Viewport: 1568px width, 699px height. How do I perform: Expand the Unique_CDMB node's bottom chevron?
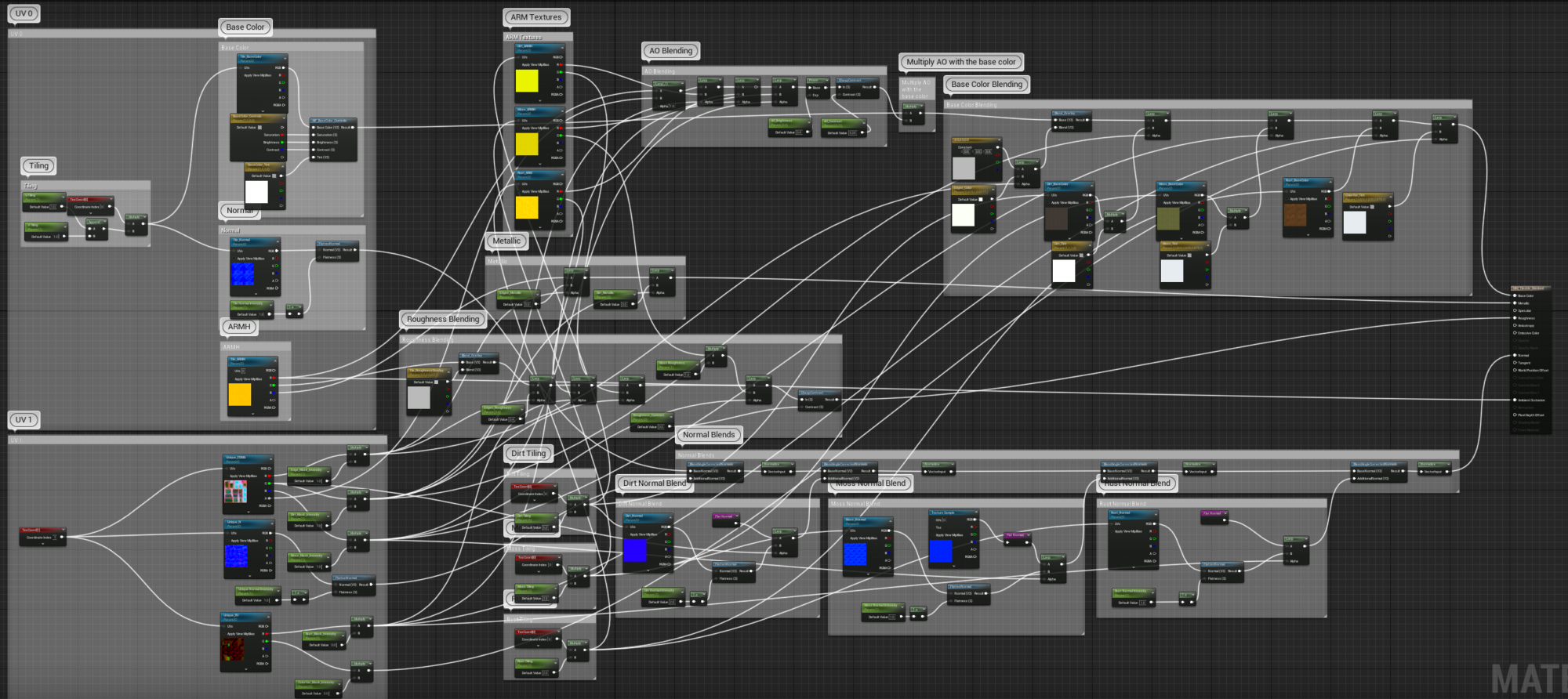(248, 512)
